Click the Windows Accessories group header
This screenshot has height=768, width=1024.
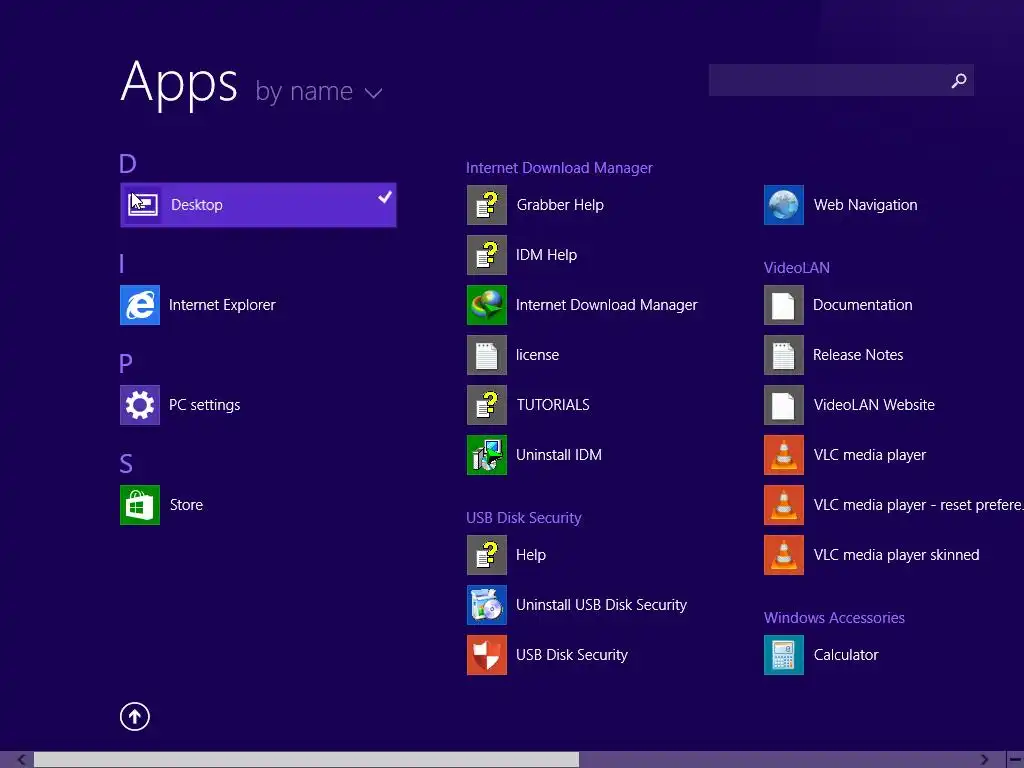834,618
